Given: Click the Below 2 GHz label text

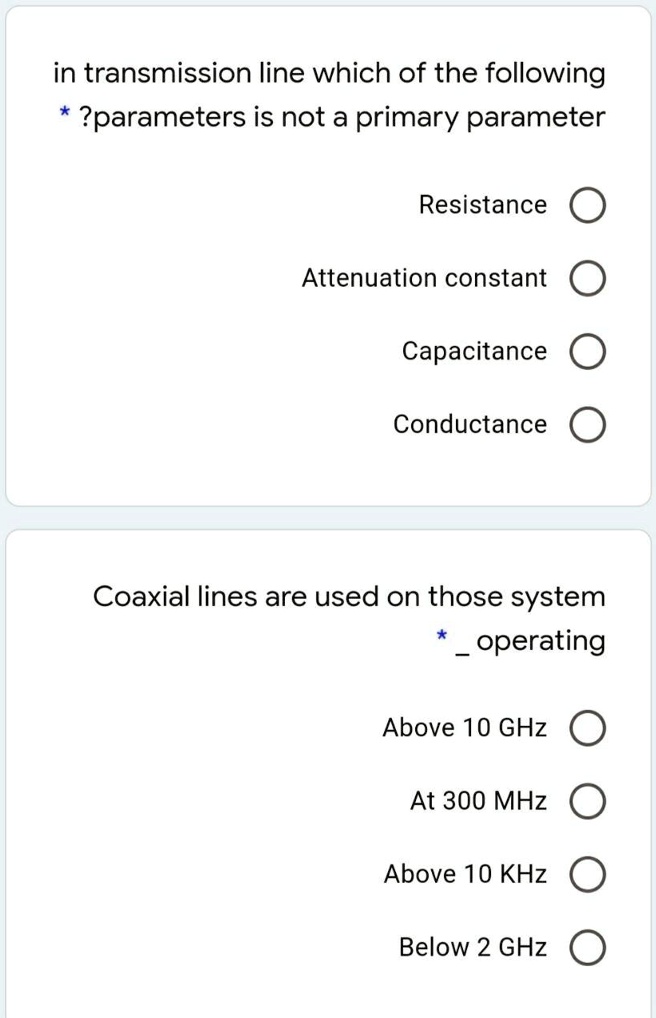Looking at the screenshot, I should [x=472, y=947].
